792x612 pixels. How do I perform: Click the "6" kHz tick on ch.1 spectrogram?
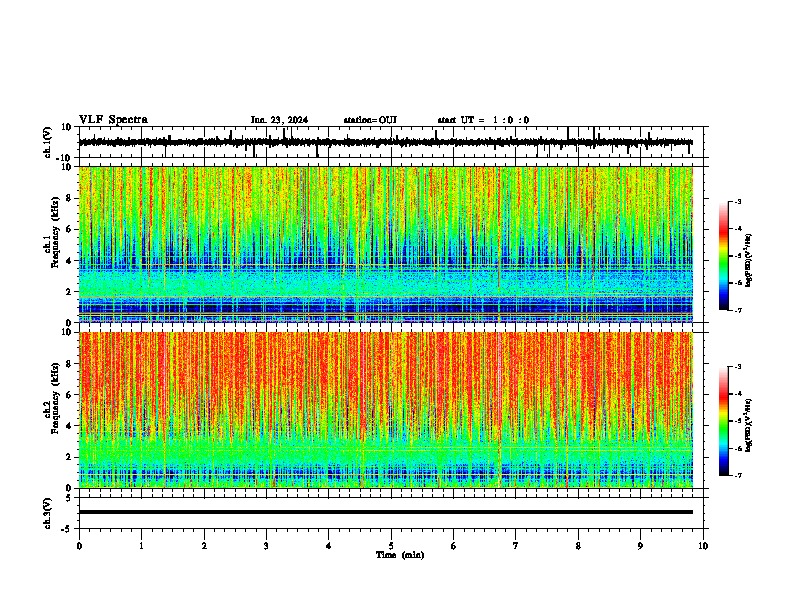pos(70,229)
